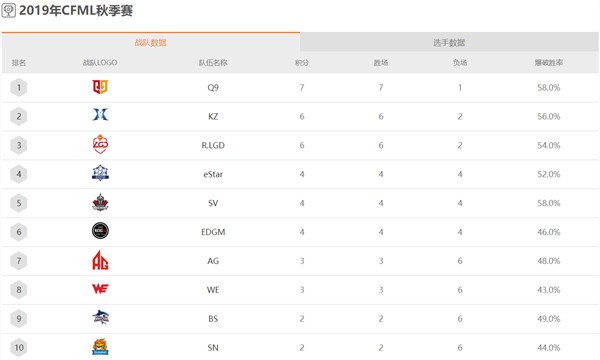600x360 pixels.
Task: Click the R.LGD team logo
Action: coord(100,144)
